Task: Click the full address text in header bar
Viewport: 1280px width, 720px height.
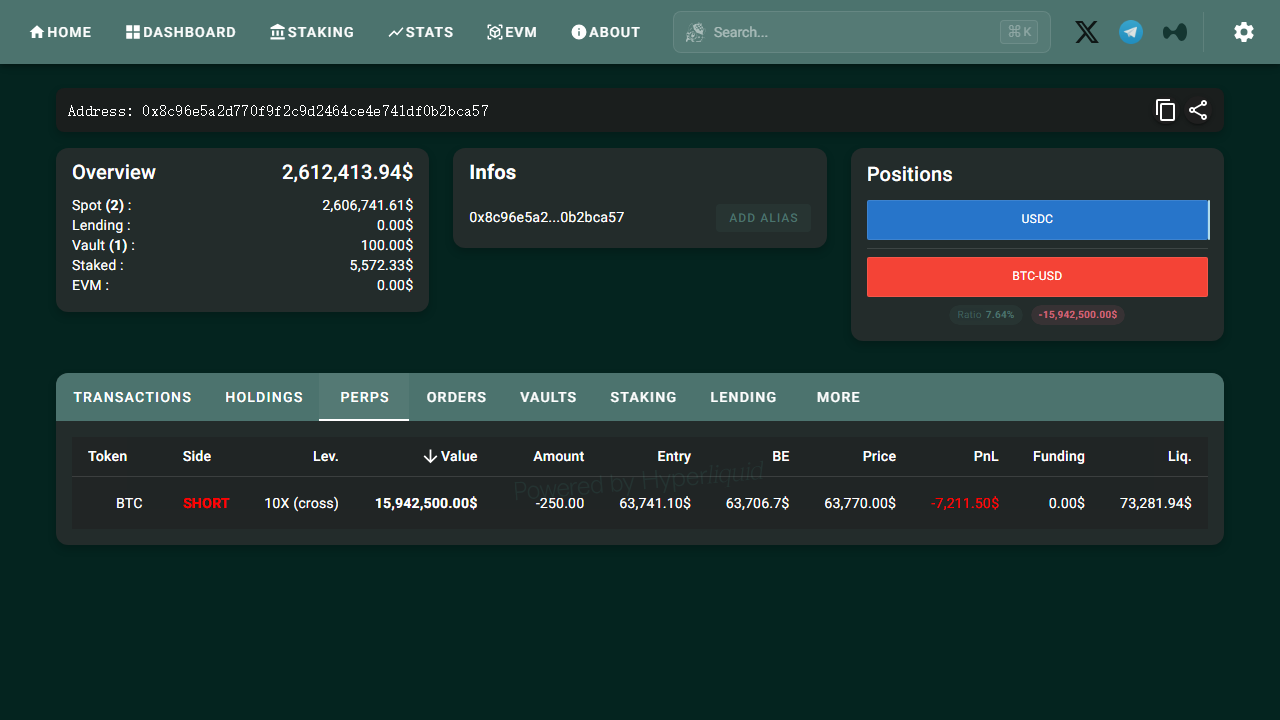Action: click(x=278, y=111)
